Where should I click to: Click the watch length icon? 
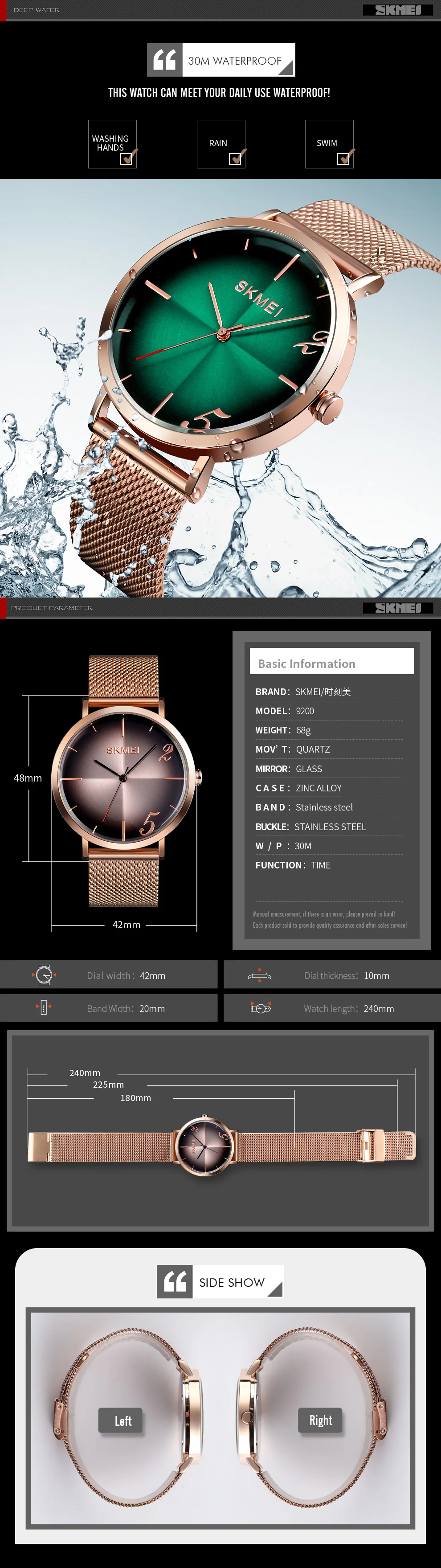click(x=260, y=1008)
